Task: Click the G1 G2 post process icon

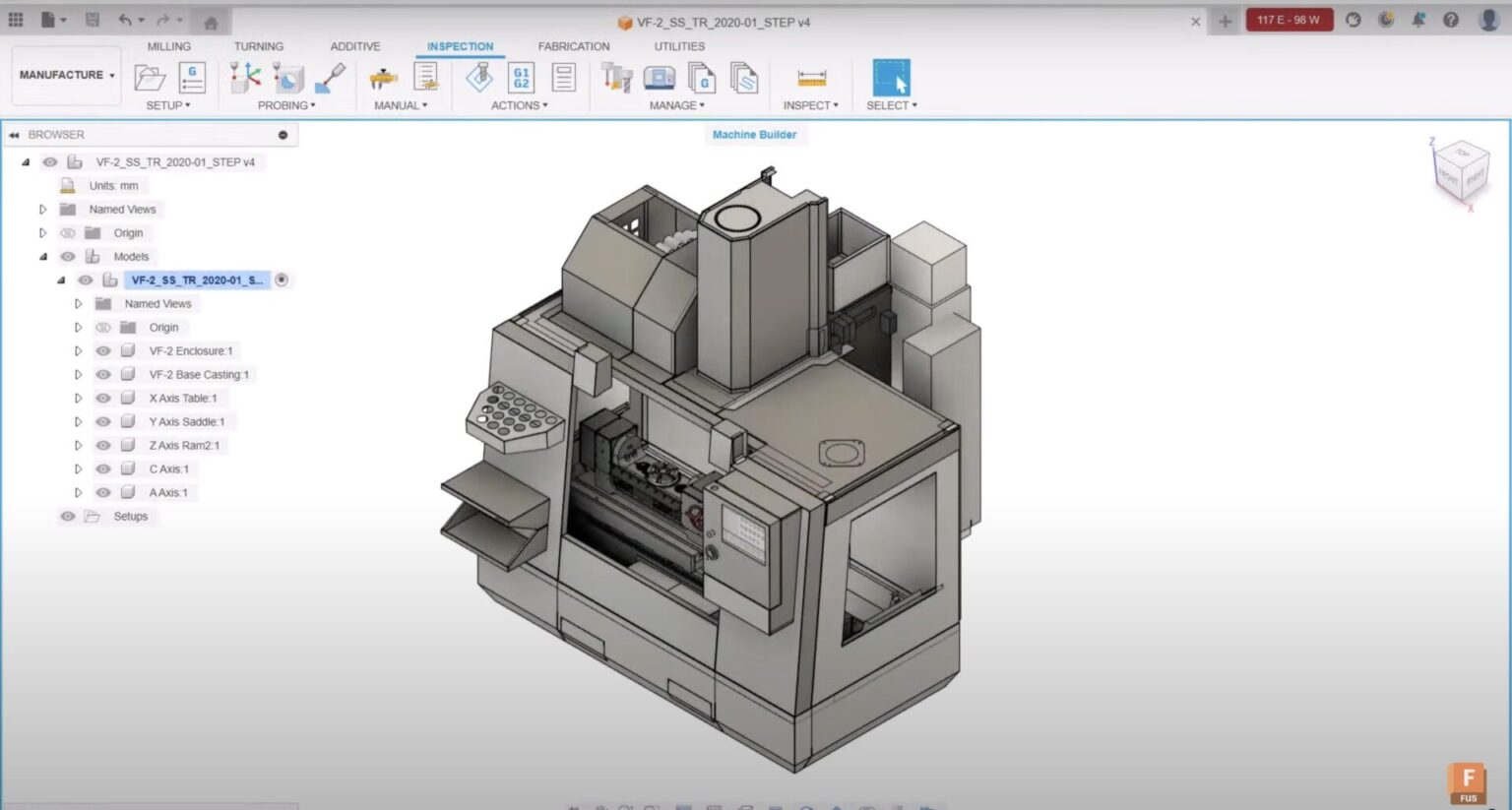Action: point(521,78)
